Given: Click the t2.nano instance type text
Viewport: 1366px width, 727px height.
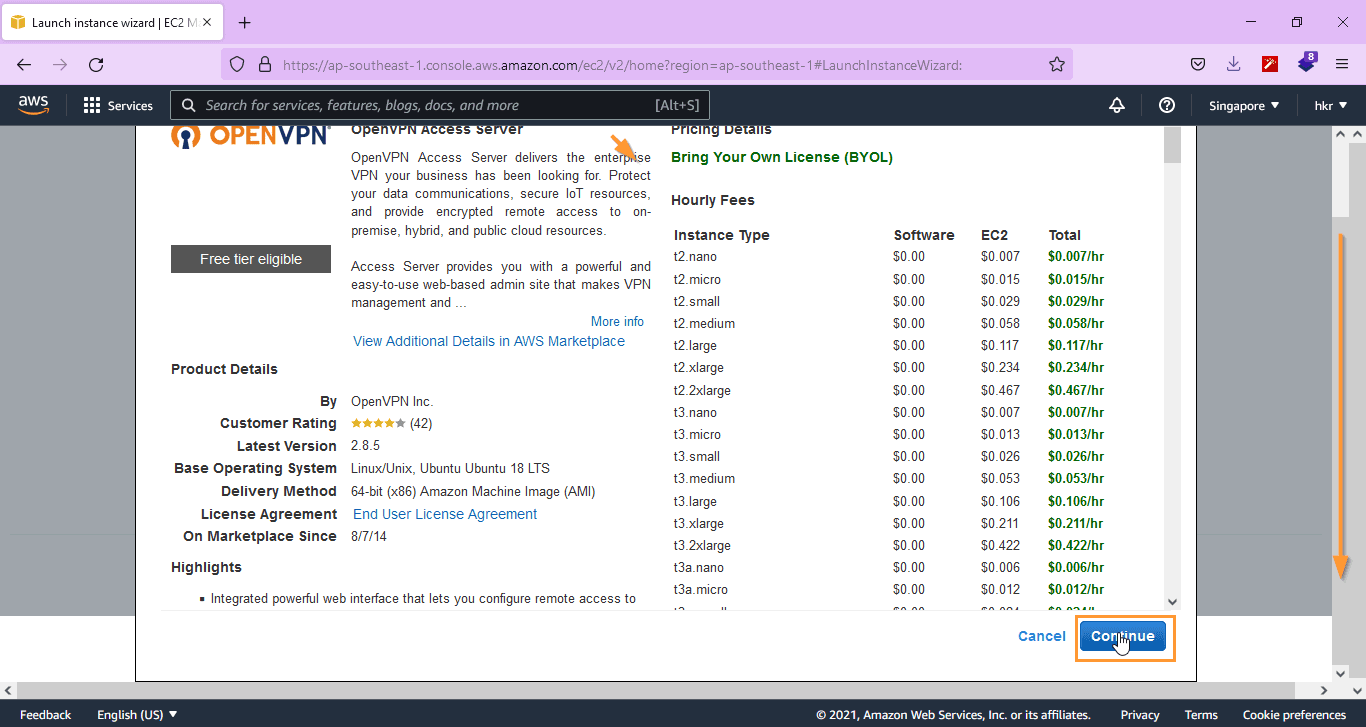Looking at the screenshot, I should tap(695, 257).
